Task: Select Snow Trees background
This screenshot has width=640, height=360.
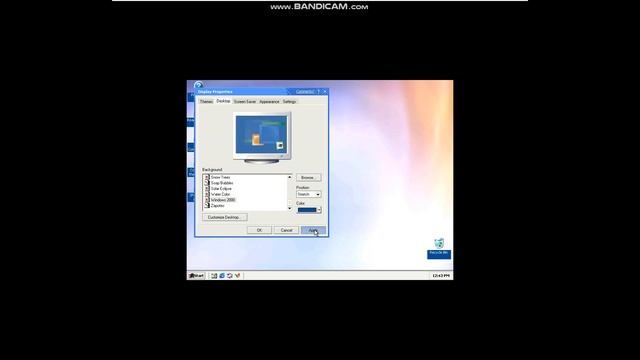Action: click(220, 177)
